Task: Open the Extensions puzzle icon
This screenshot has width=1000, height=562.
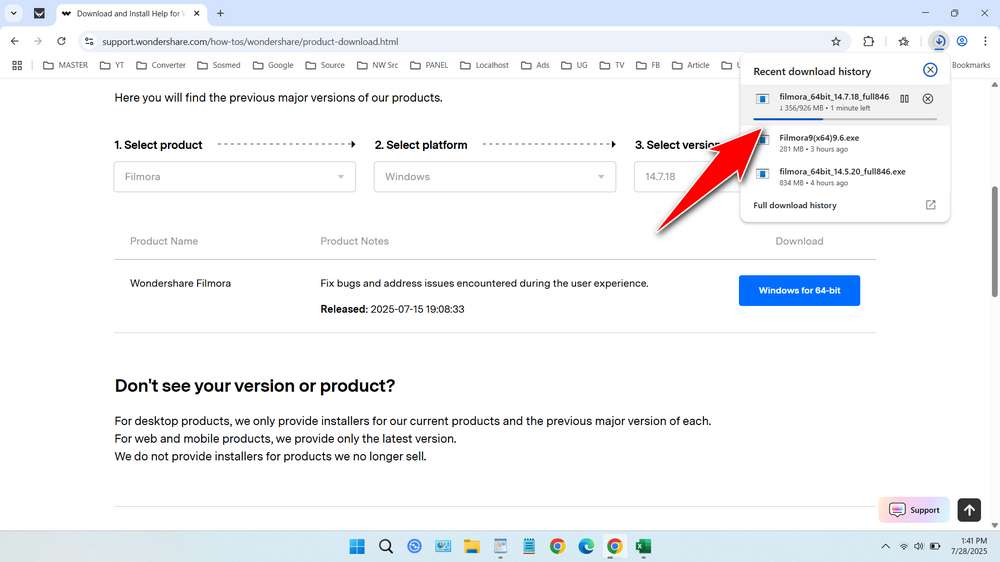Action: pos(868,41)
